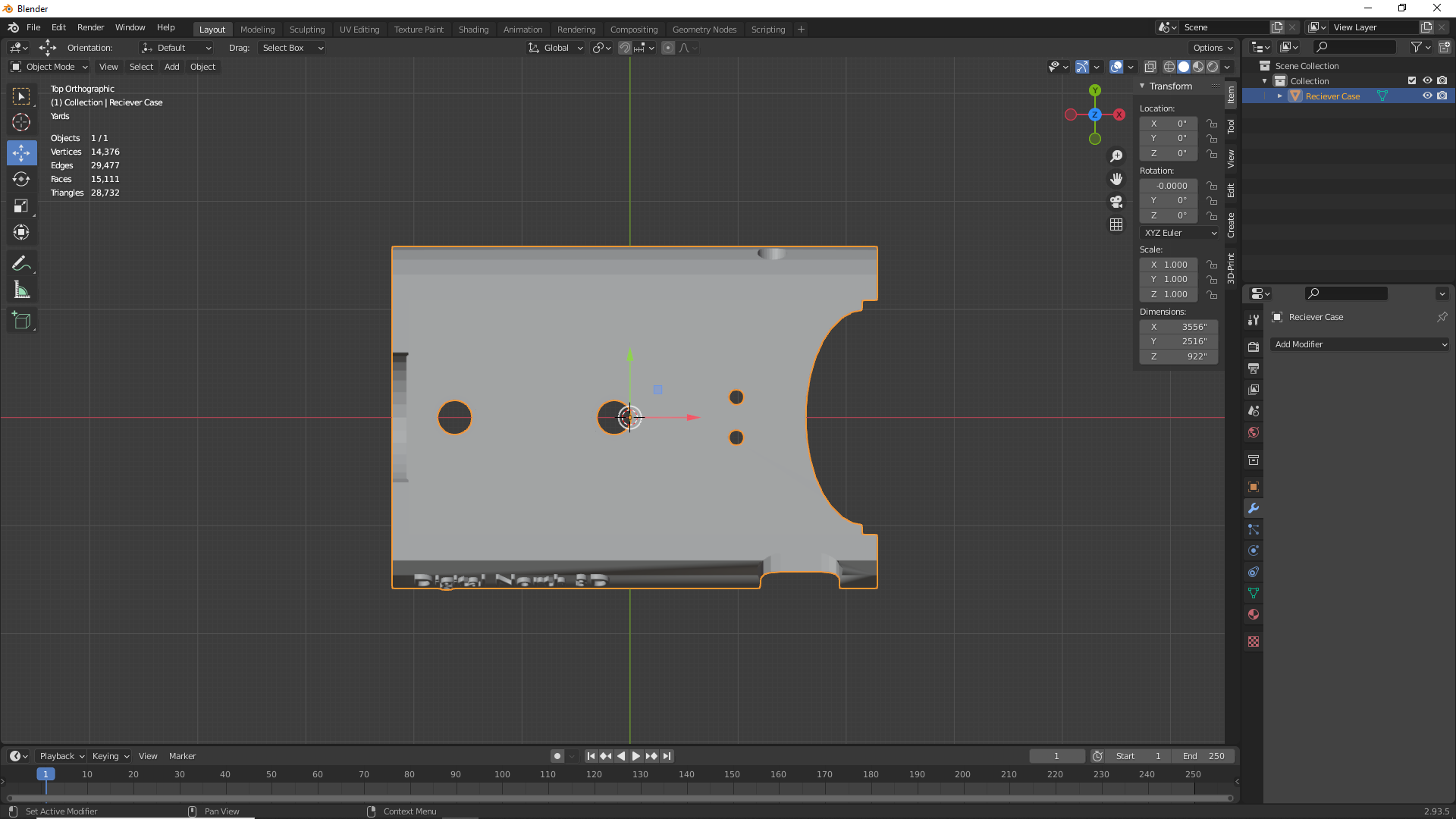Viewport: 1456px width, 819px height.
Task: Select the Rotate tool
Action: tap(21, 179)
